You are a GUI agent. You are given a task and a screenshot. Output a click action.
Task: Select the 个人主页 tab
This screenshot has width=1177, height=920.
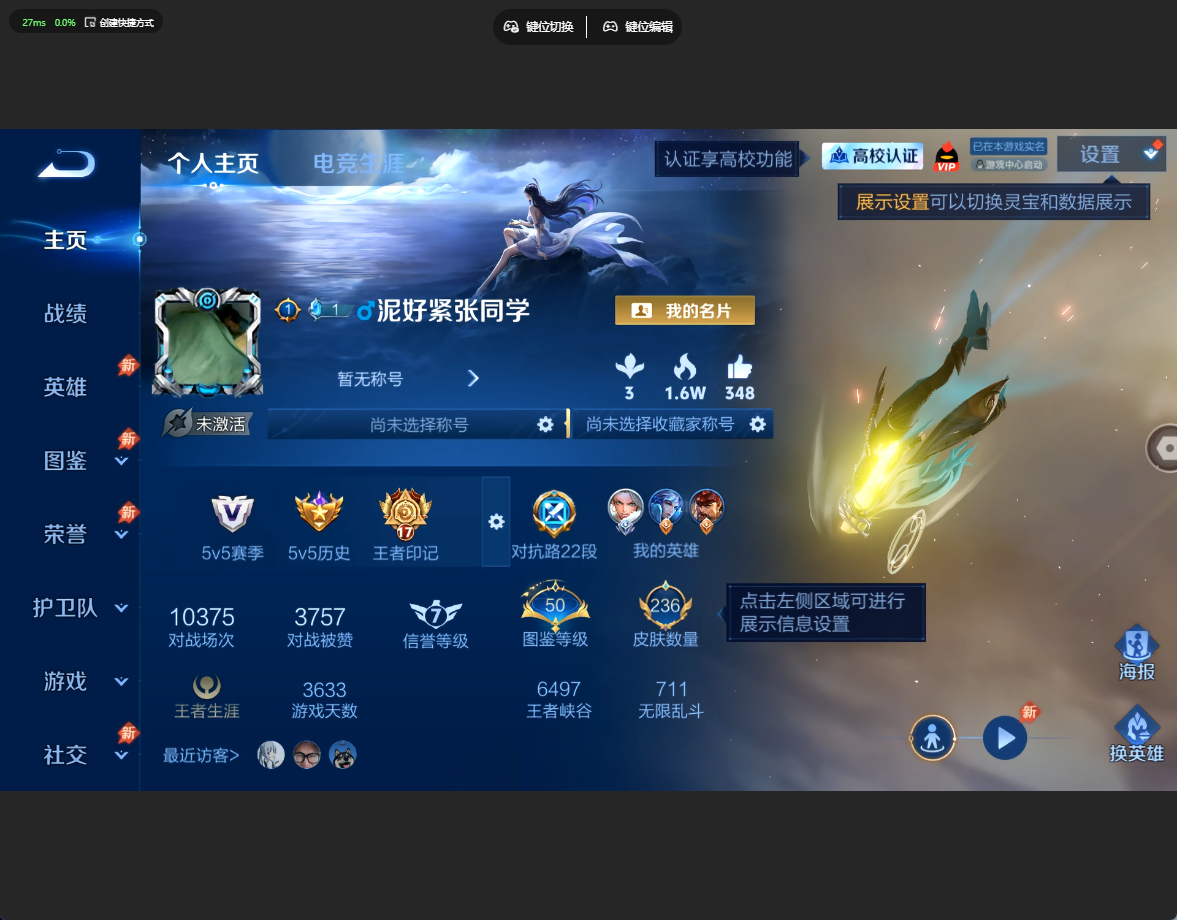[213, 163]
